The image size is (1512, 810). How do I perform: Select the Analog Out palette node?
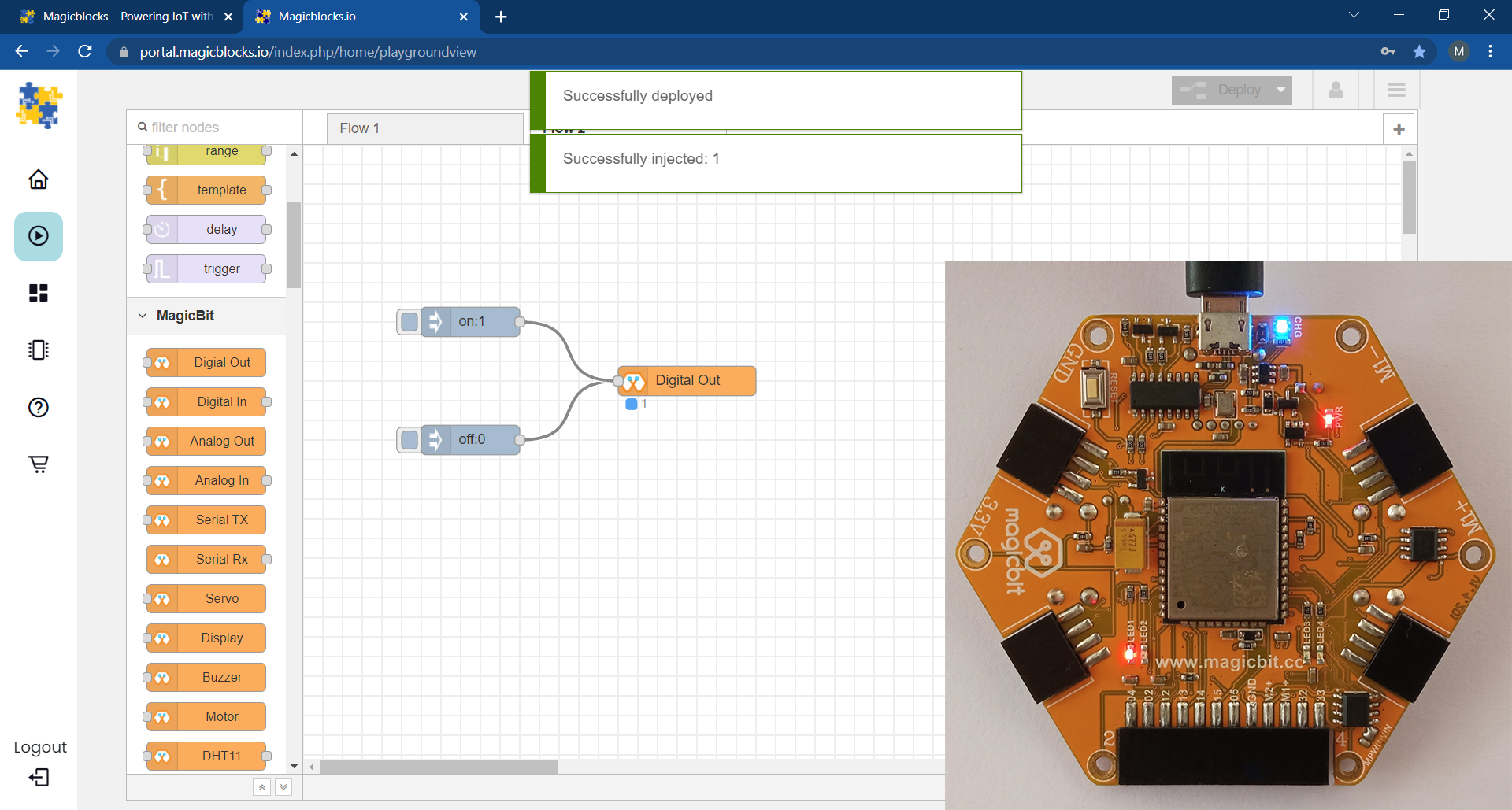click(x=206, y=441)
